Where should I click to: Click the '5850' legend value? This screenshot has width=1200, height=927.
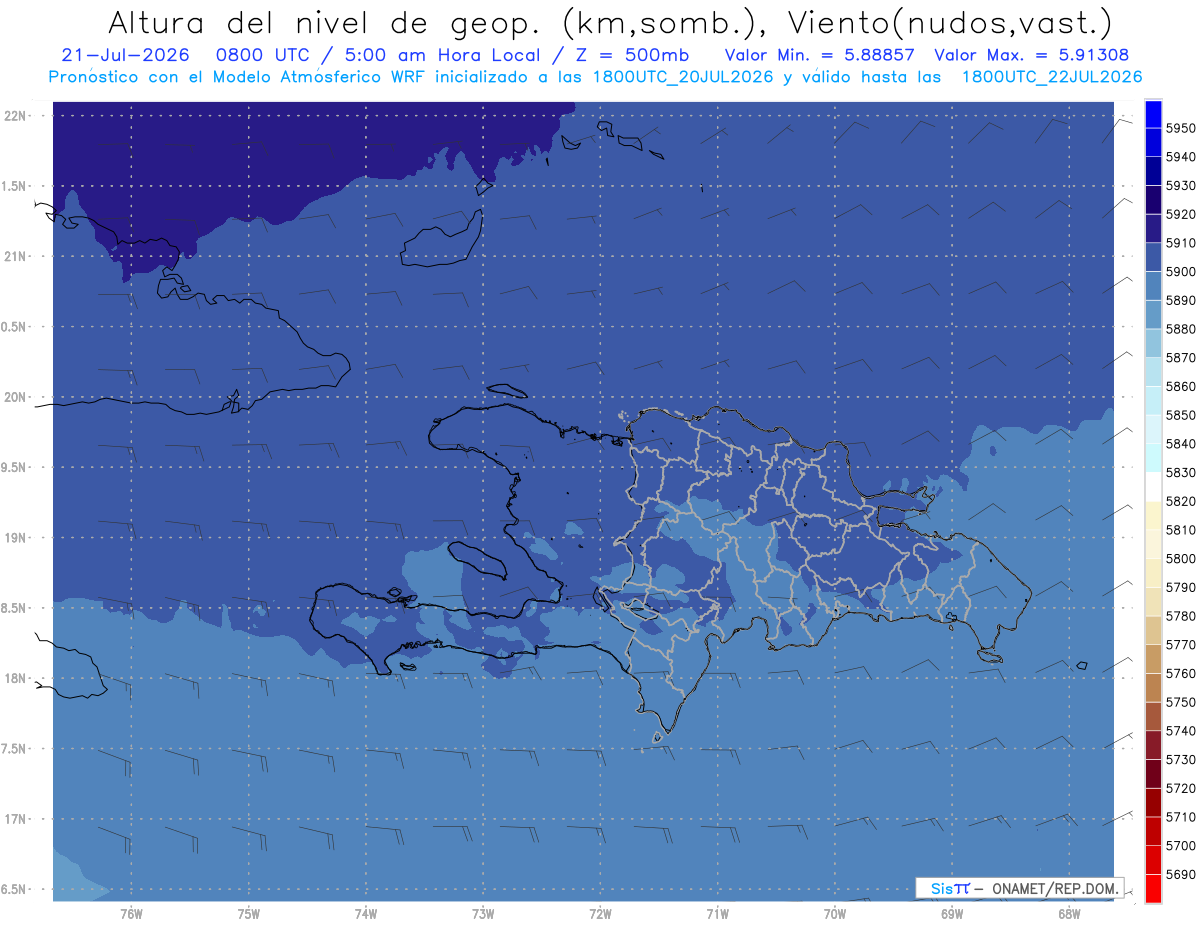(x=1179, y=415)
